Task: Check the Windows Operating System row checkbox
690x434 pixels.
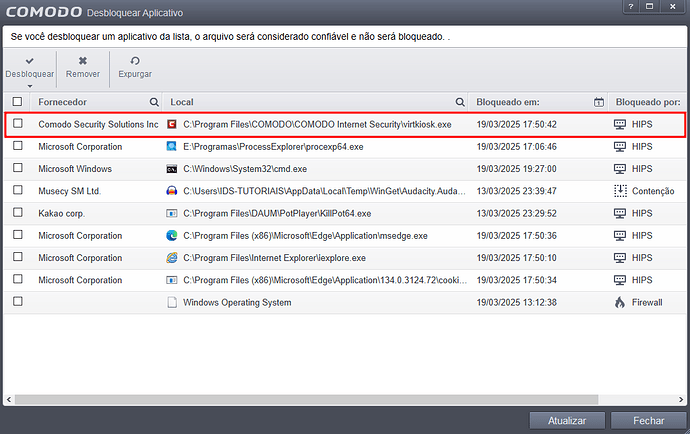Action: coord(18,301)
